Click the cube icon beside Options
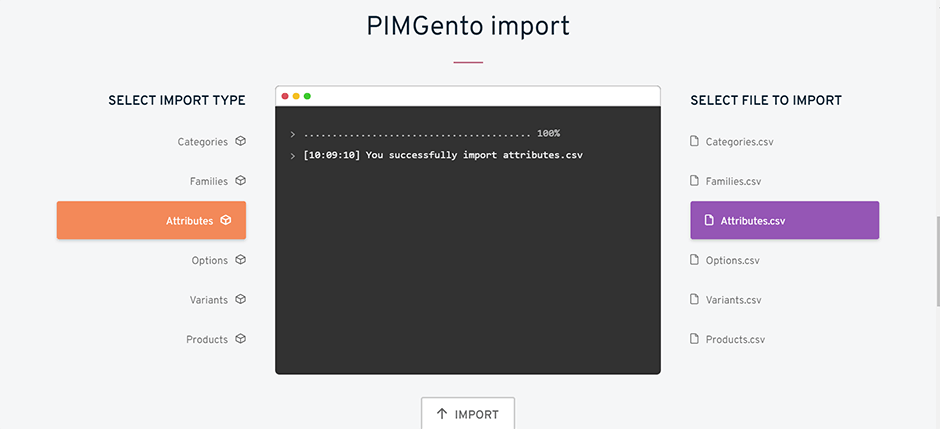Screen dimensions: 940x429 pos(240,260)
